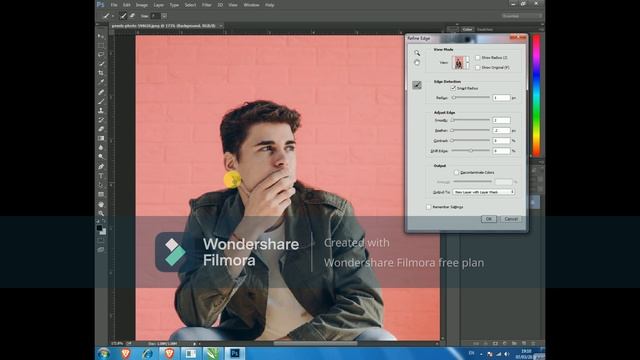640x360 pixels.
Task: Select the Quick Selection tool
Action: (101, 64)
